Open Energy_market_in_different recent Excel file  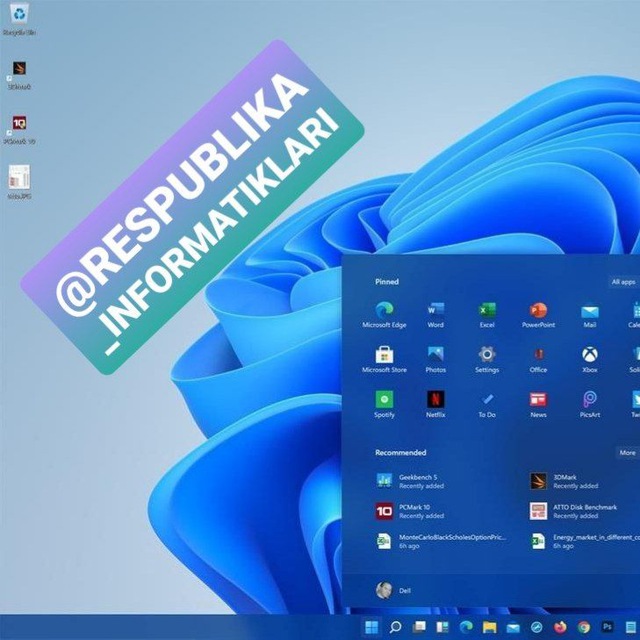coord(584,541)
